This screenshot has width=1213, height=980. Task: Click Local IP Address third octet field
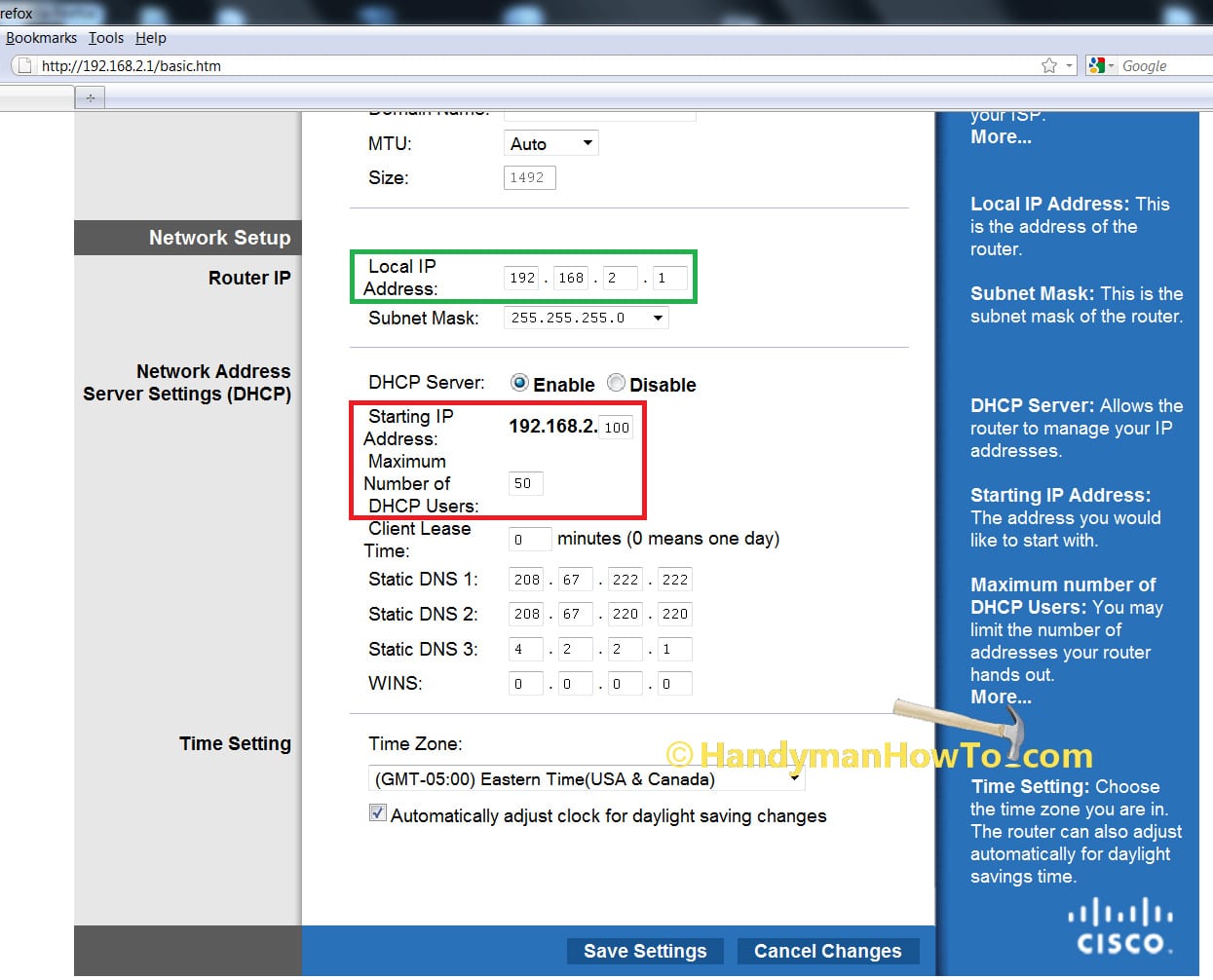[620, 278]
